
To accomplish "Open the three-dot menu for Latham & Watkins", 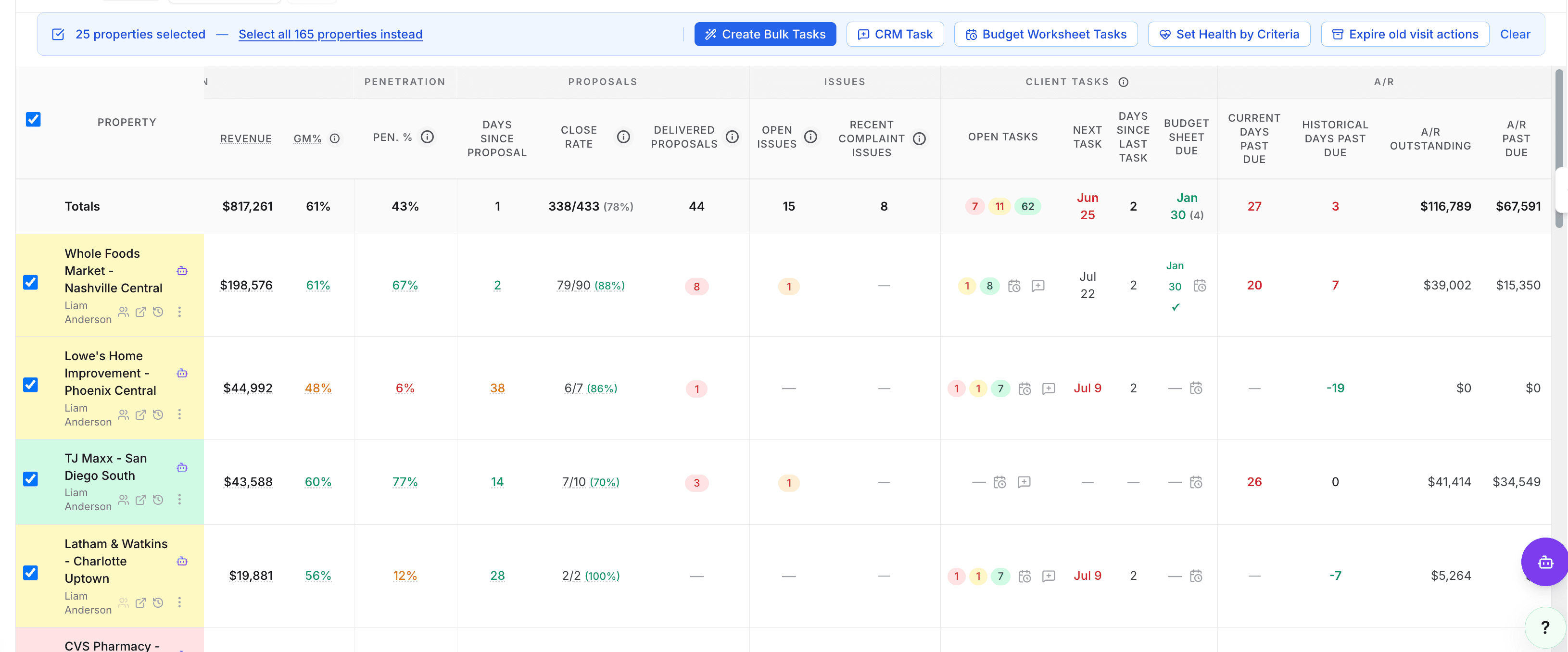I will coord(179,602).
